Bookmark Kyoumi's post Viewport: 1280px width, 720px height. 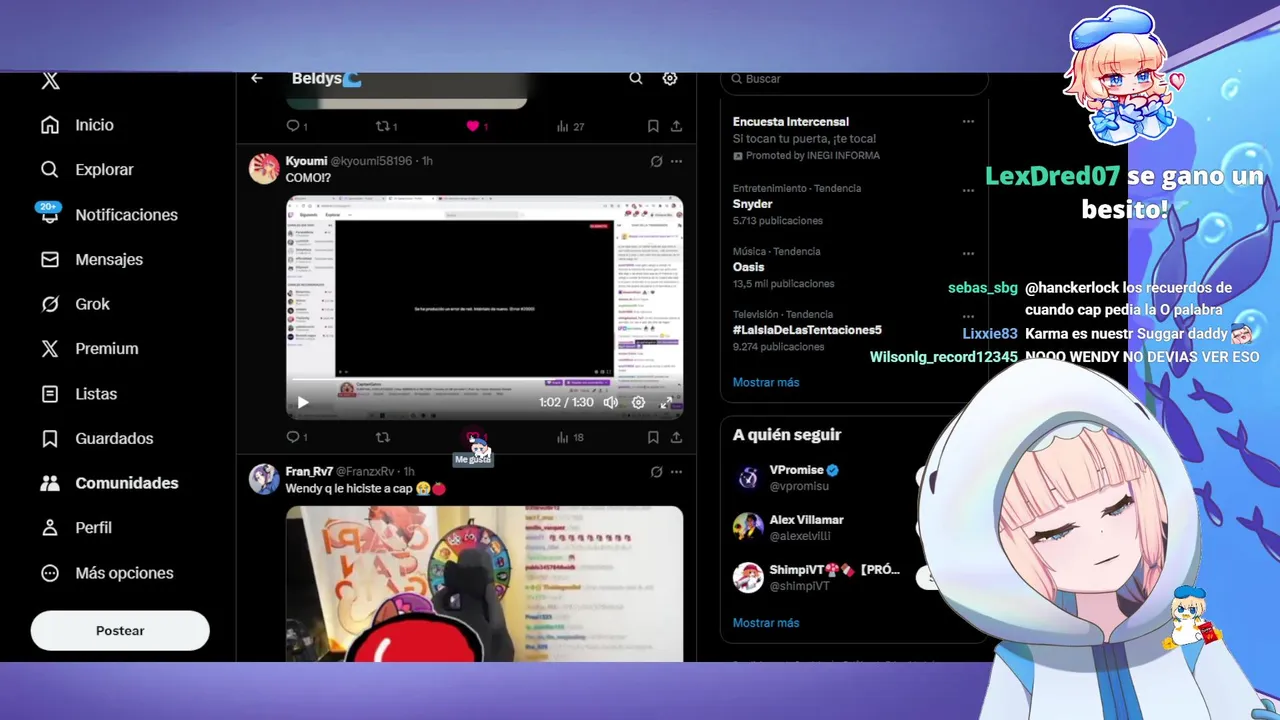[x=653, y=437]
